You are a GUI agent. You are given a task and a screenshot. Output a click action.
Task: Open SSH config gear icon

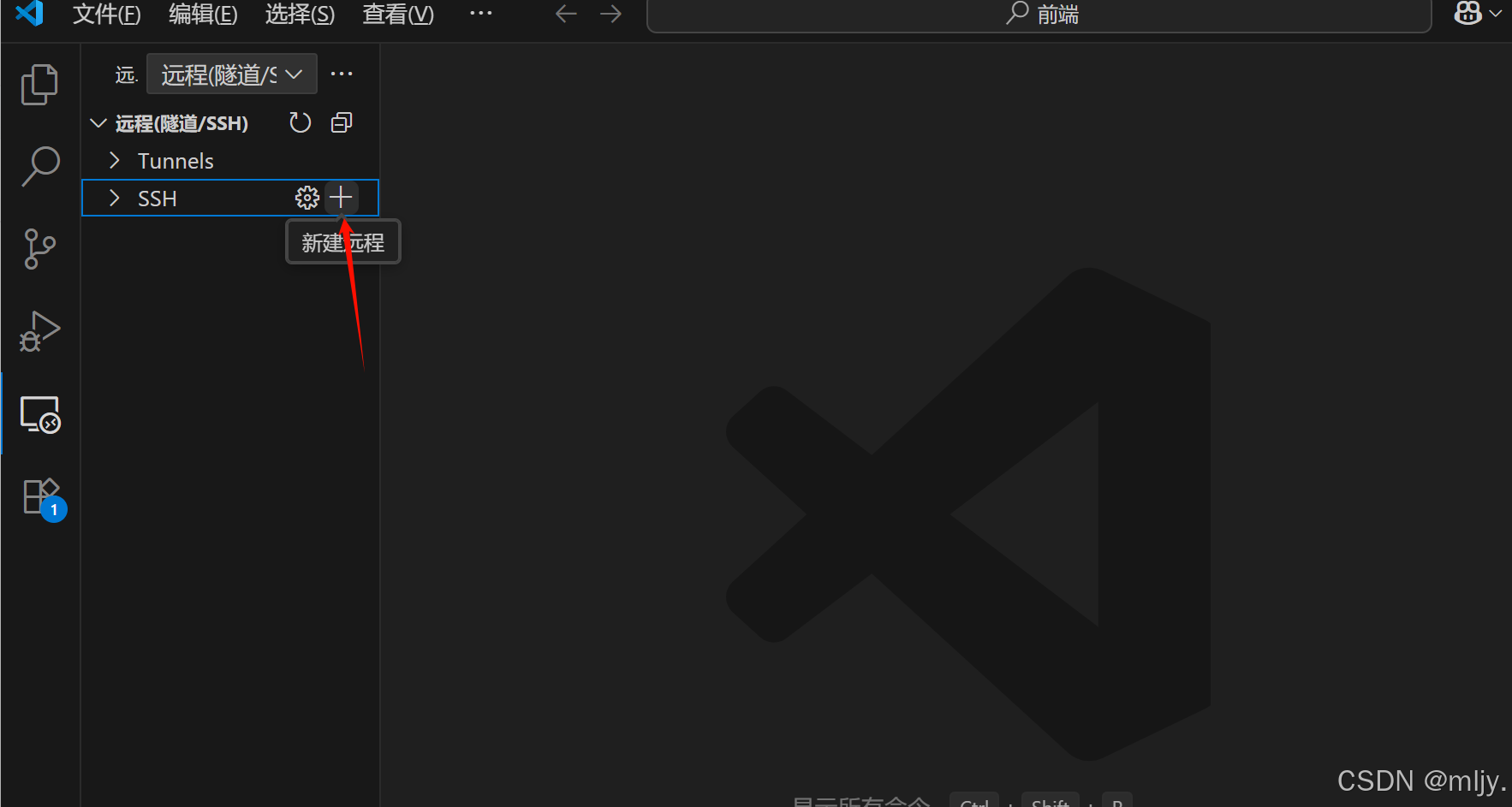(307, 198)
